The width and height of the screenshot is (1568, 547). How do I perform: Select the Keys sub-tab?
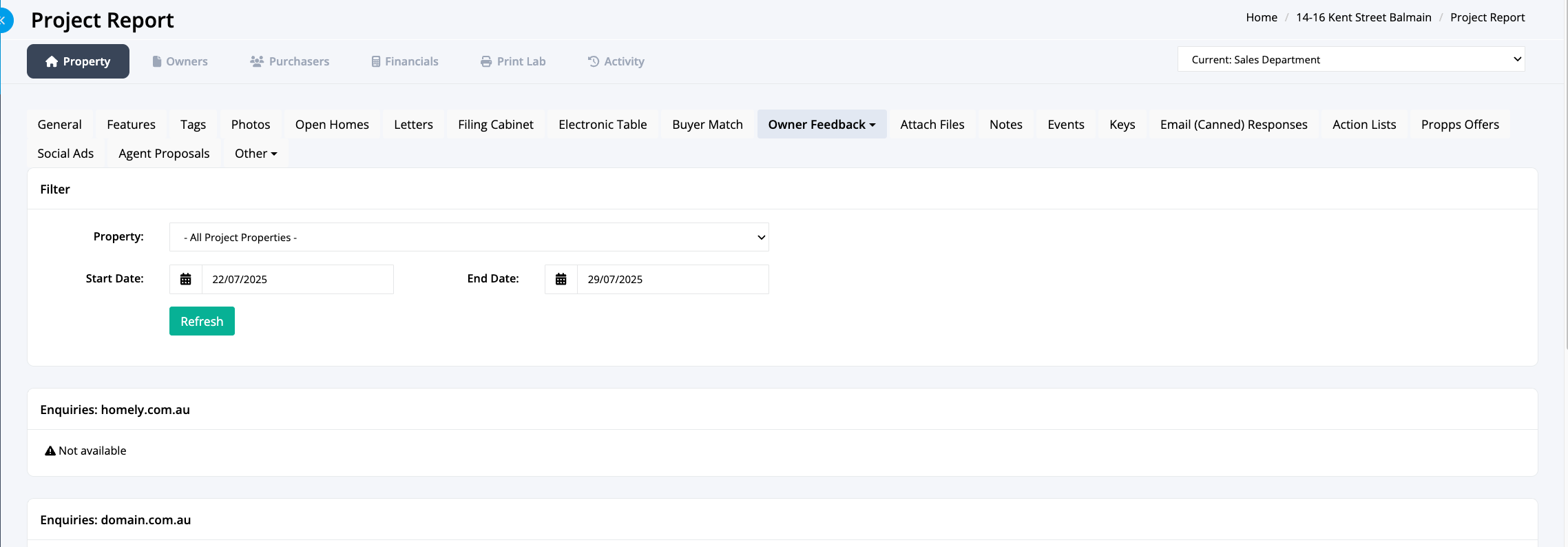[x=1122, y=124]
